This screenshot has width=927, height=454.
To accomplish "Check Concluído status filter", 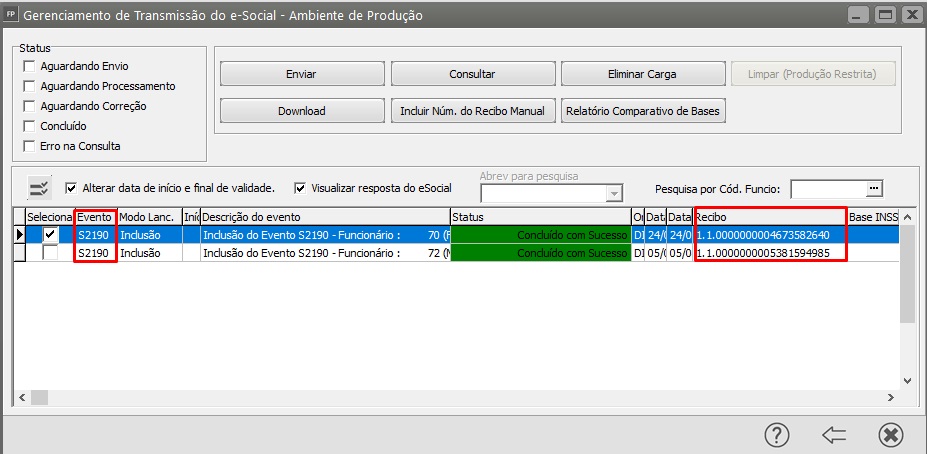I will 29,127.
